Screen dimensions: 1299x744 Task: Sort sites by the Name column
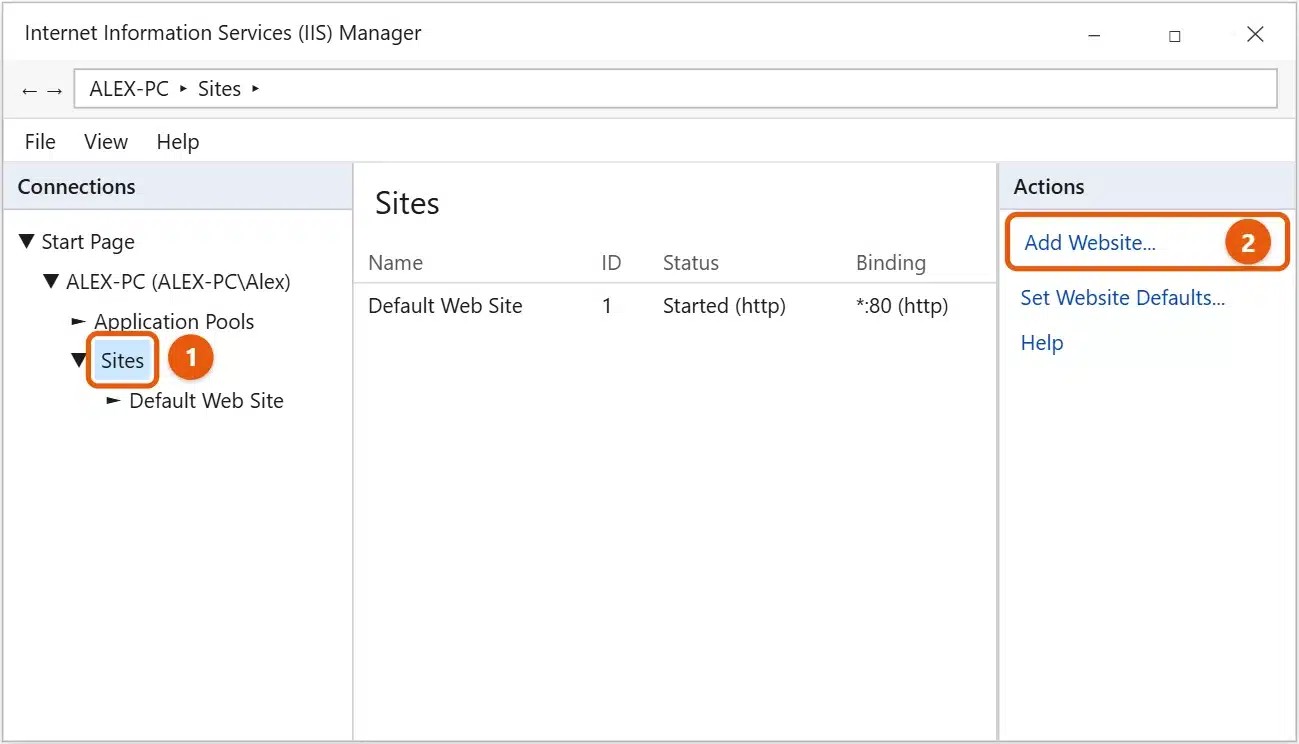(x=396, y=263)
